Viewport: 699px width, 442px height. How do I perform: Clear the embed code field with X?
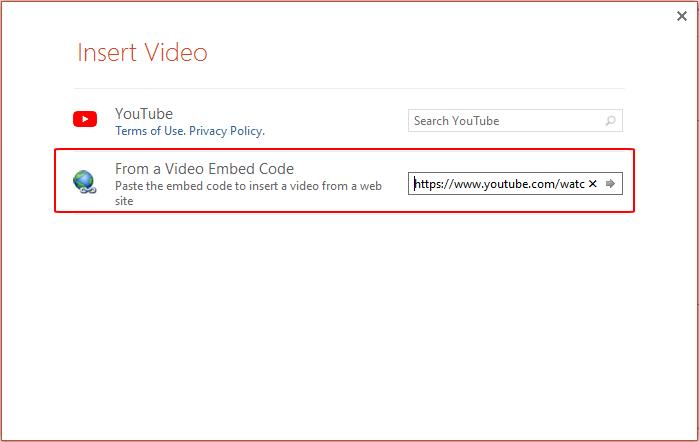coord(592,183)
